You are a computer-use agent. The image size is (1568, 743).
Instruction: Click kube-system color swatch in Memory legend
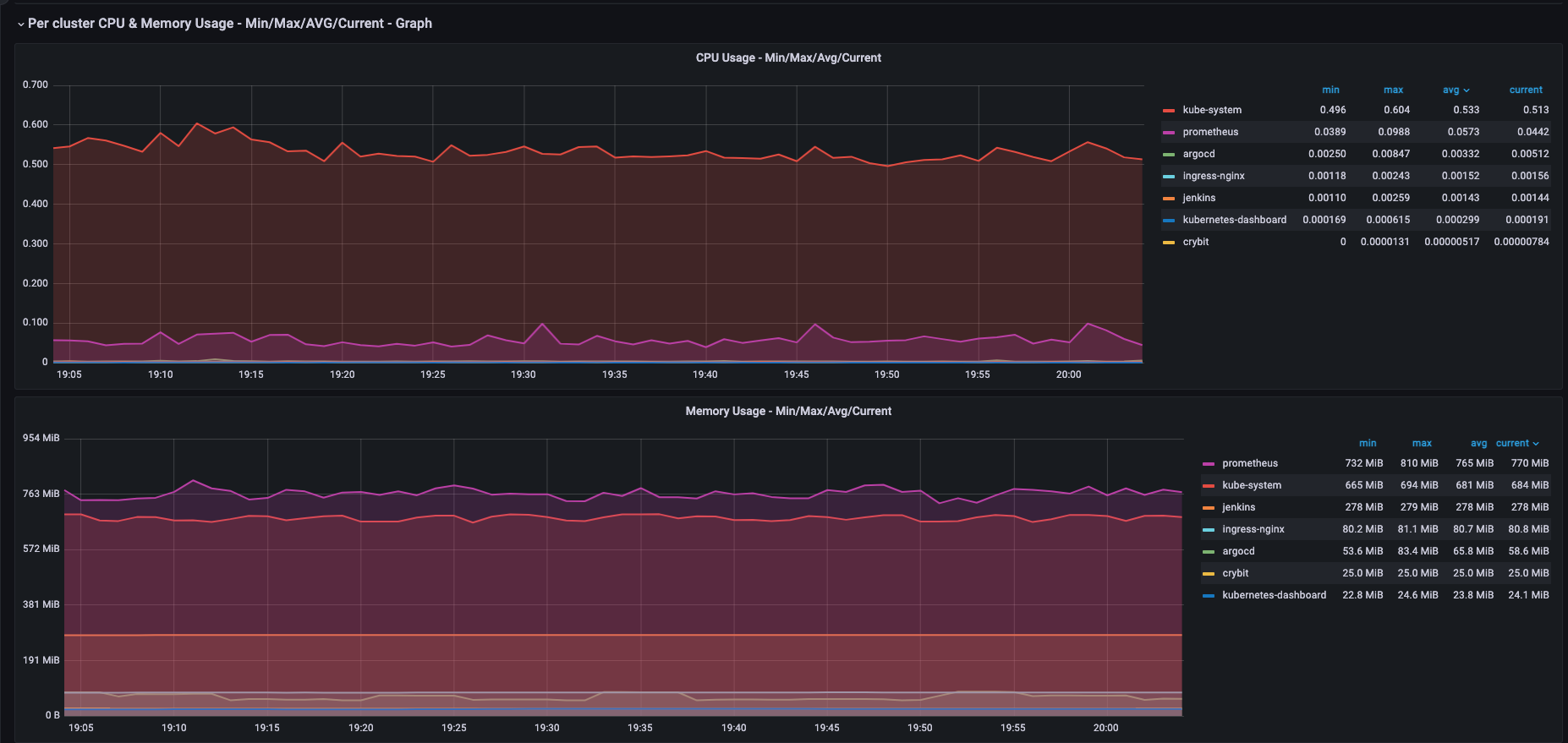pyautogui.click(x=1208, y=486)
